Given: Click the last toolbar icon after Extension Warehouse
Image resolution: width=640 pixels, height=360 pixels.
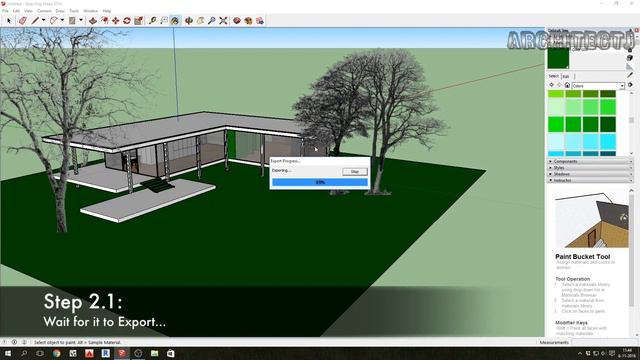Looking at the screenshot, I should point(260,20).
